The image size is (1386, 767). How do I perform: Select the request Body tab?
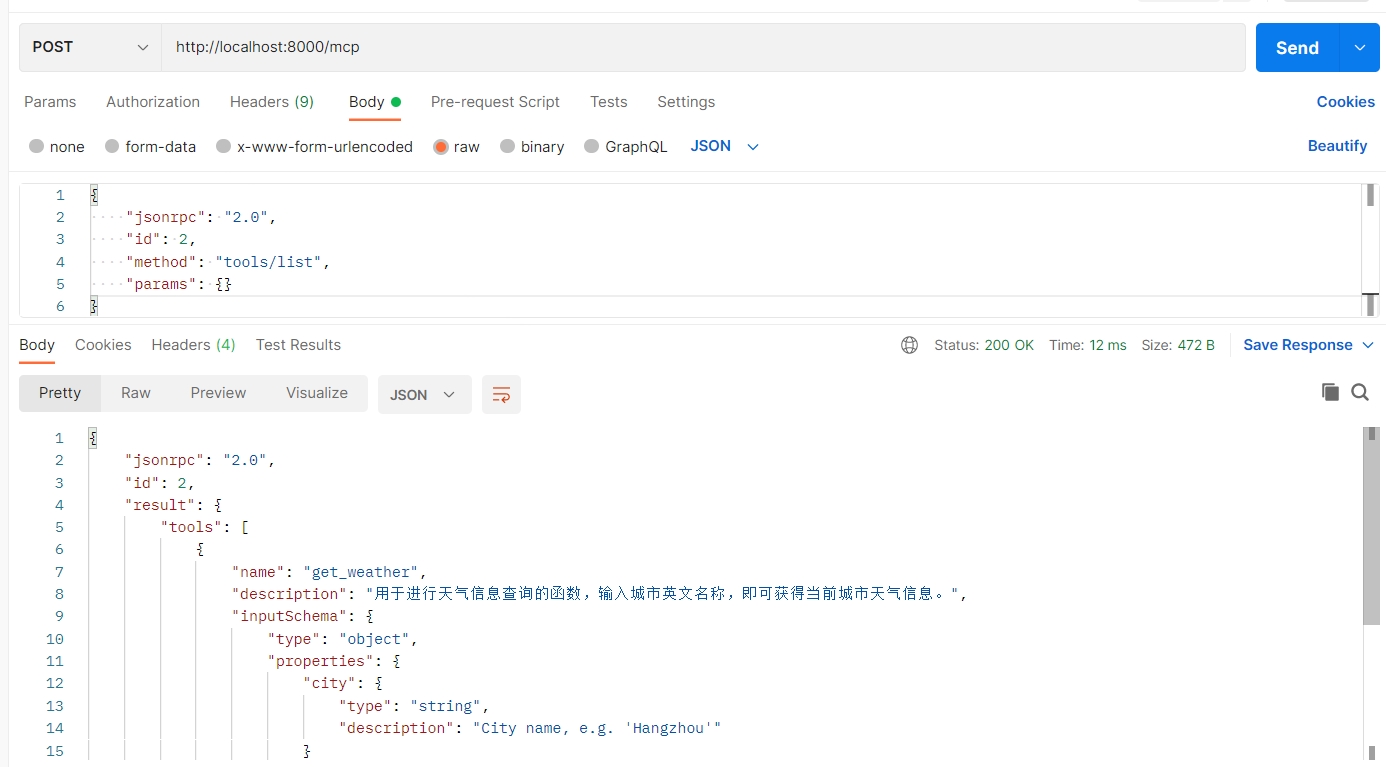(375, 102)
